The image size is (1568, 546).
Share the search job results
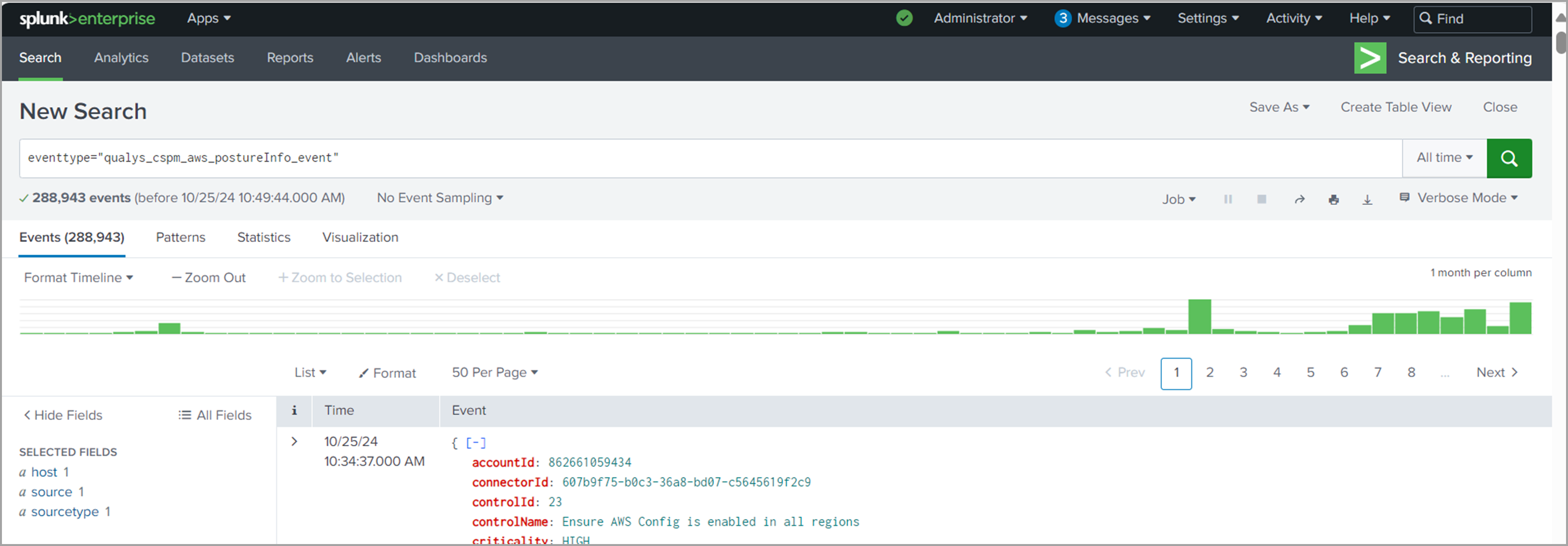tap(1300, 198)
